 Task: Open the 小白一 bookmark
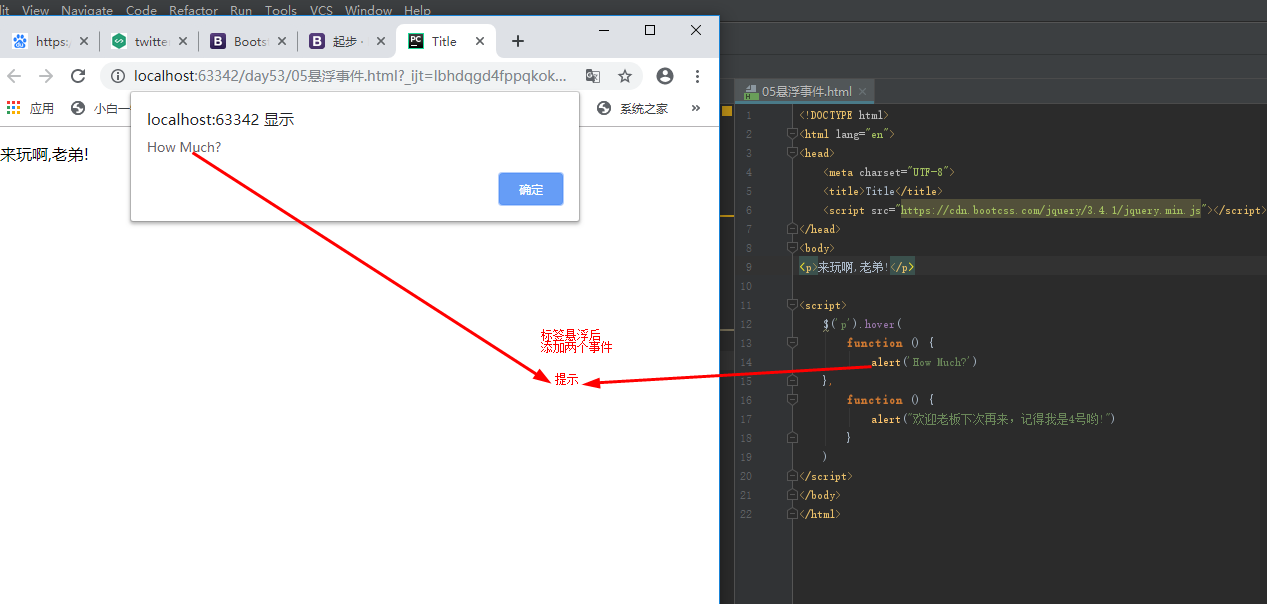point(101,108)
